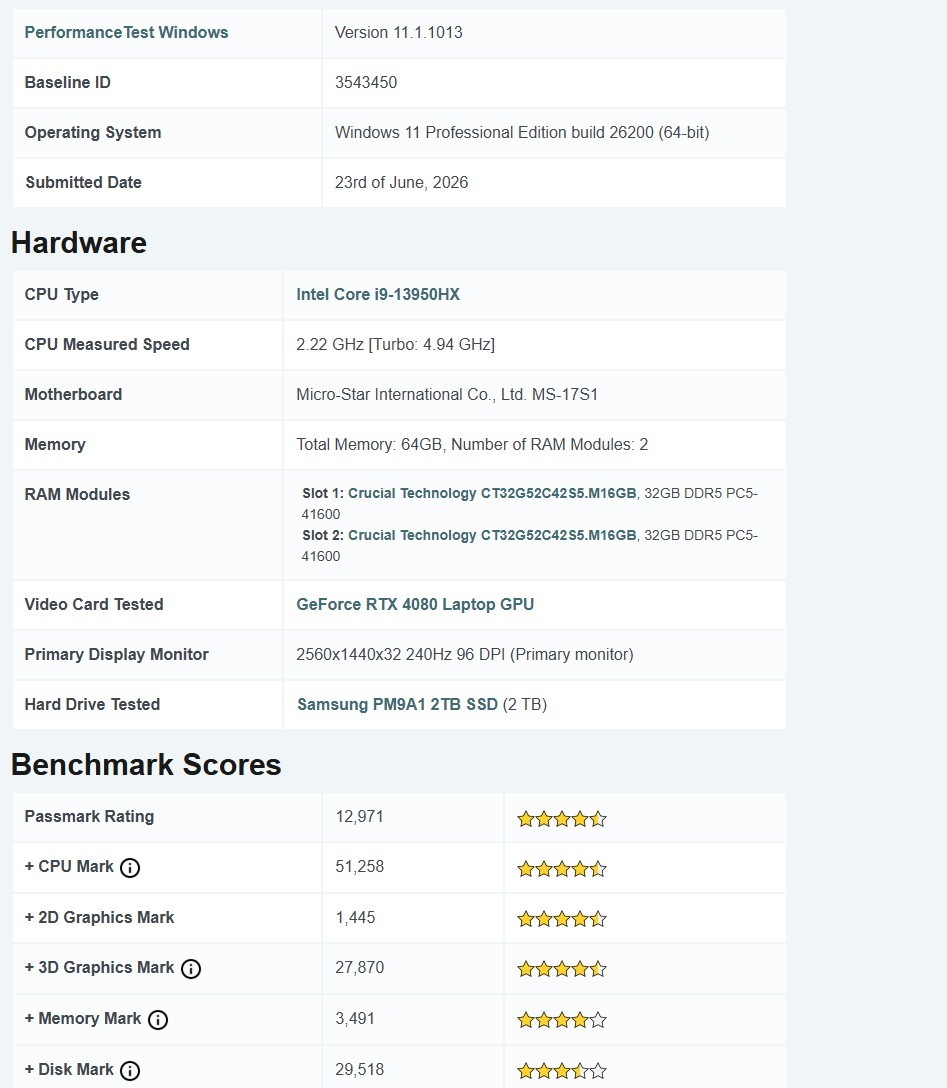Click the 3D Graphics score '27,870'
The image size is (947, 1088).
pos(359,967)
